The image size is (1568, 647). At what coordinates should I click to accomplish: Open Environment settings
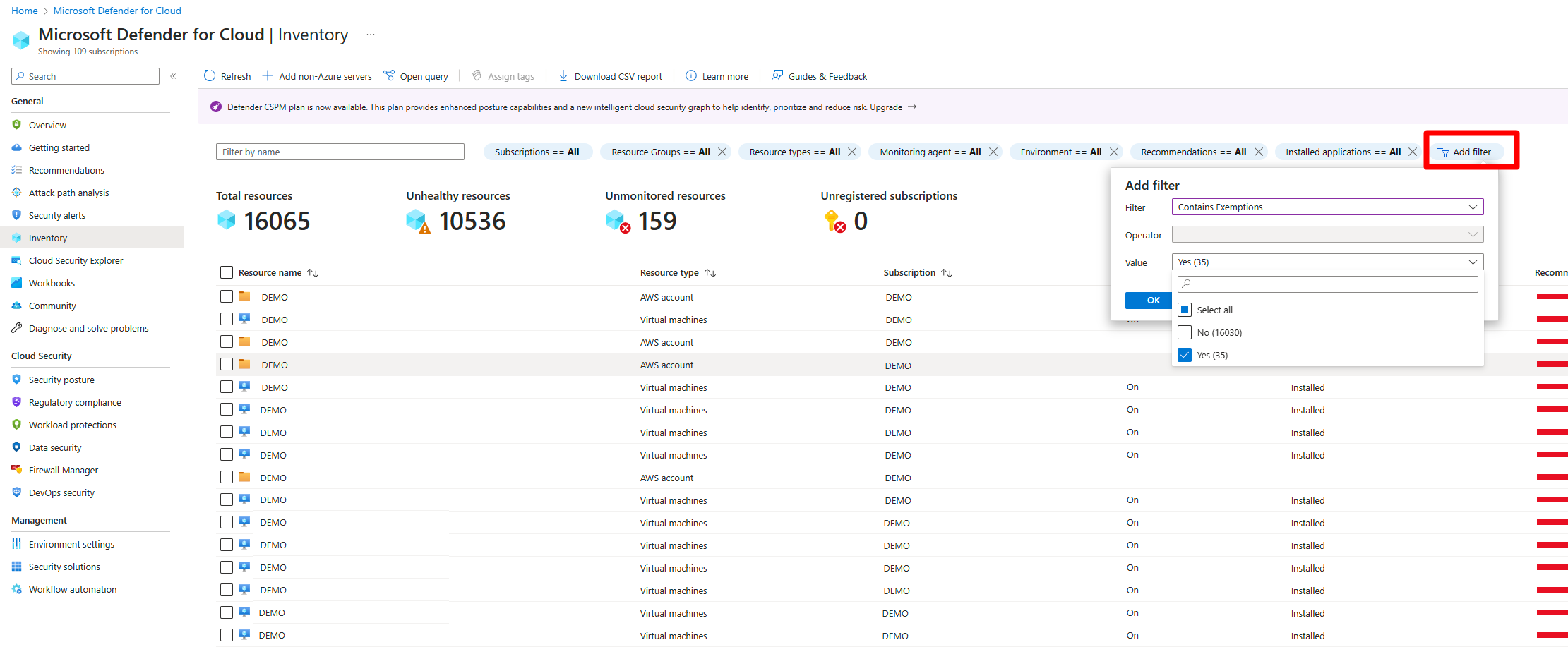(71, 544)
